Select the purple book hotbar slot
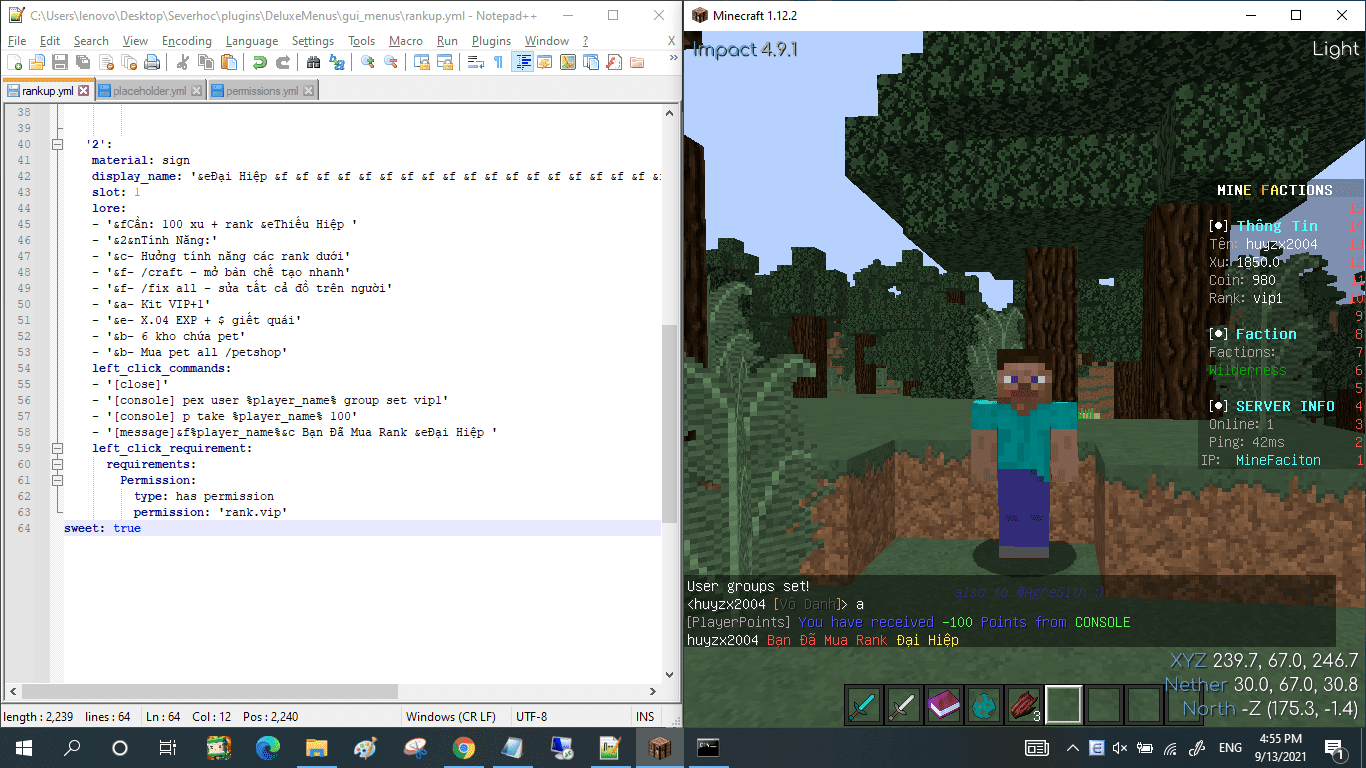This screenshot has width=1366, height=768. coord(943,705)
